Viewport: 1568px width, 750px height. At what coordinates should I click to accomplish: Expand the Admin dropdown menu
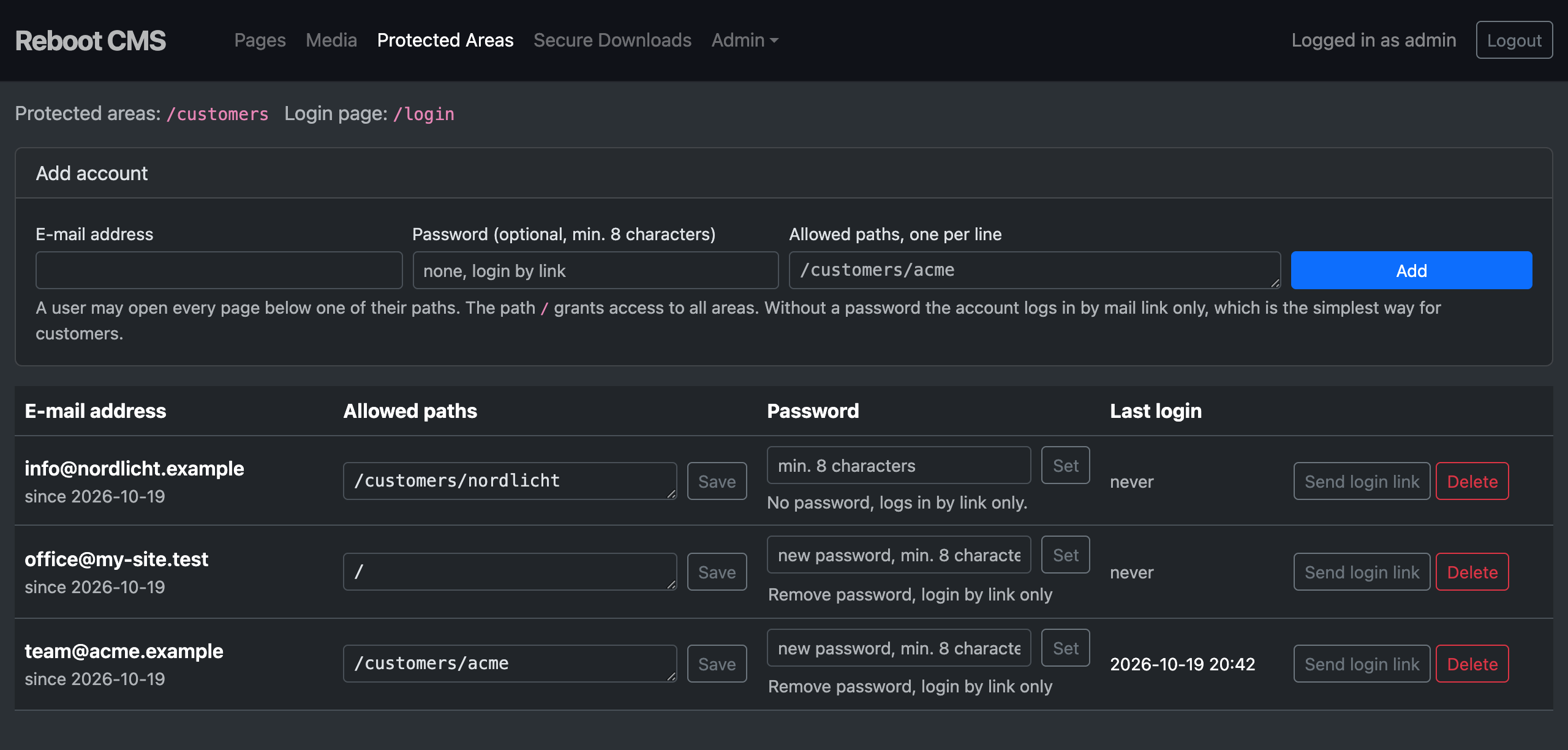coord(745,40)
